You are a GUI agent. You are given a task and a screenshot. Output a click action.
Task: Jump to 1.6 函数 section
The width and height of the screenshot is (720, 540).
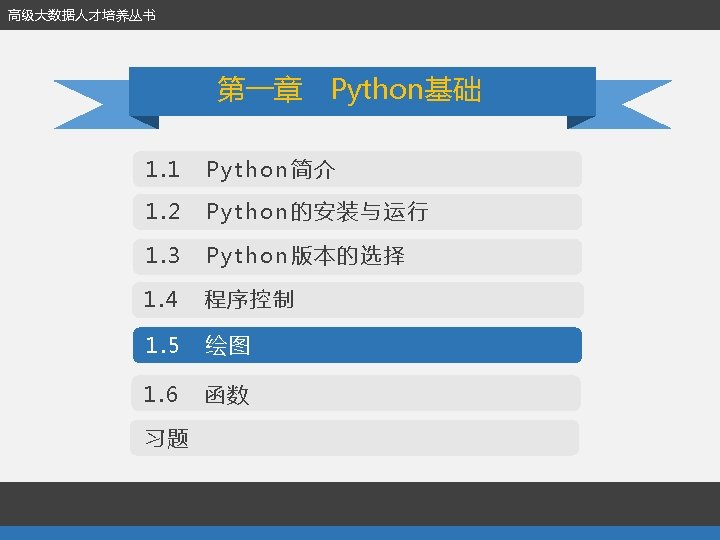(x=356, y=393)
